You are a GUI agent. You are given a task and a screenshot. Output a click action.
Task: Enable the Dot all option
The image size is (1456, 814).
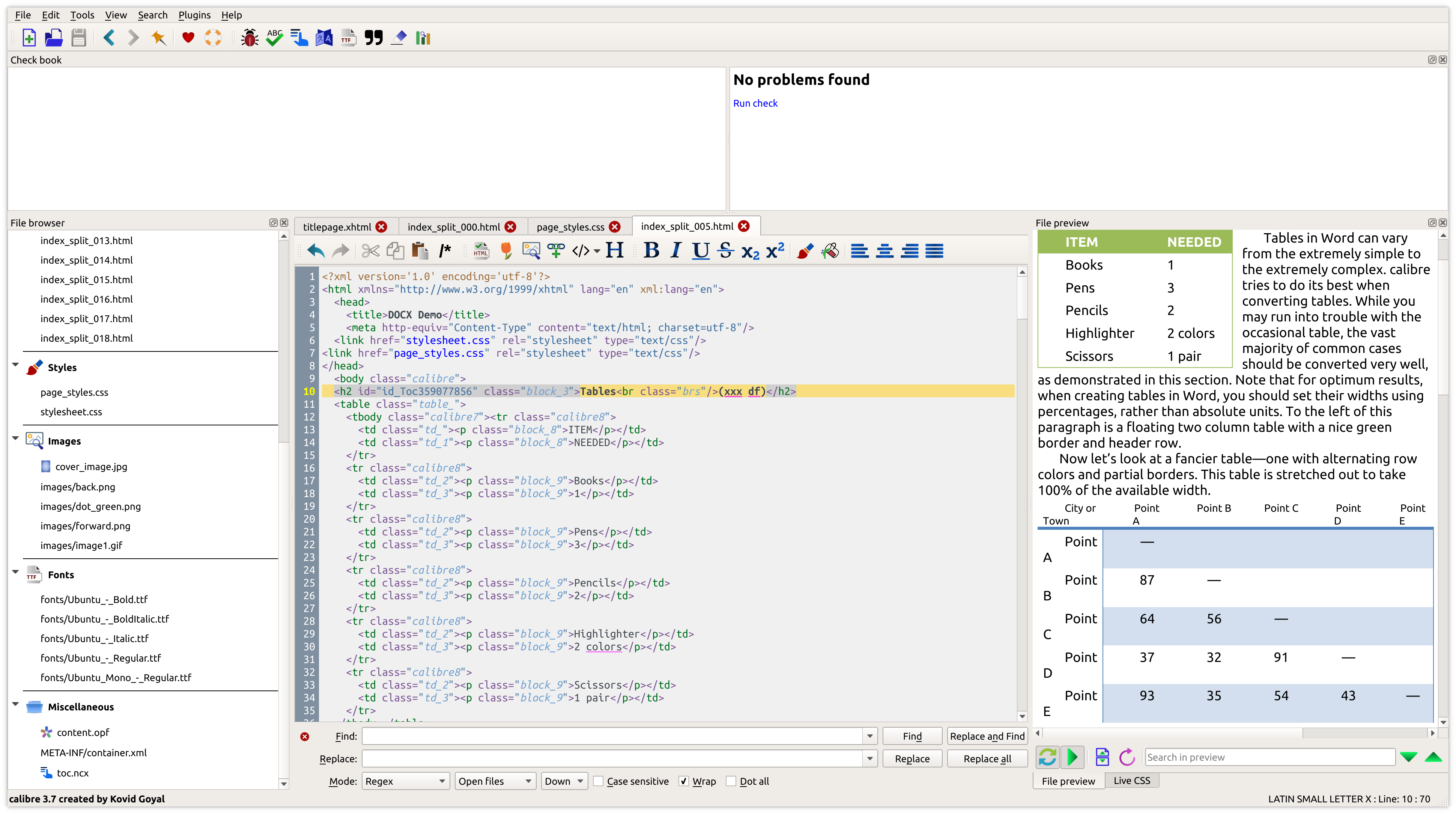coord(731,781)
